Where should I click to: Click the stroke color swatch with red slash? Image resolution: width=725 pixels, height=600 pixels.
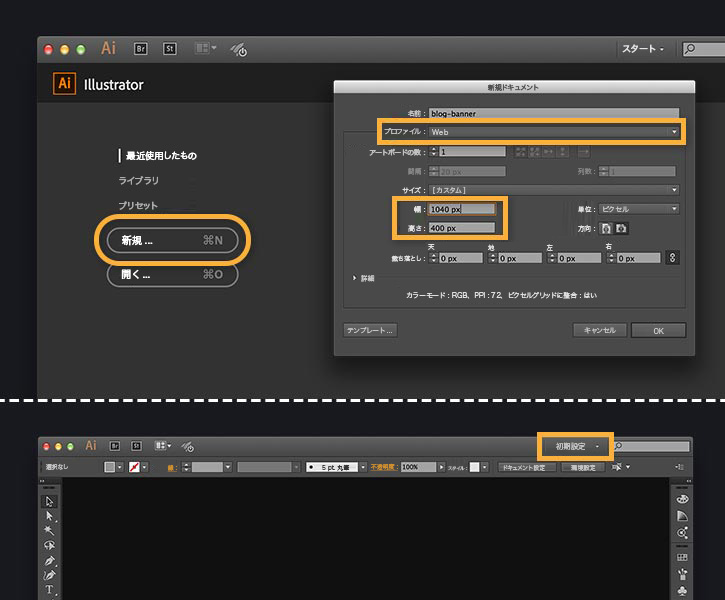[x=134, y=467]
